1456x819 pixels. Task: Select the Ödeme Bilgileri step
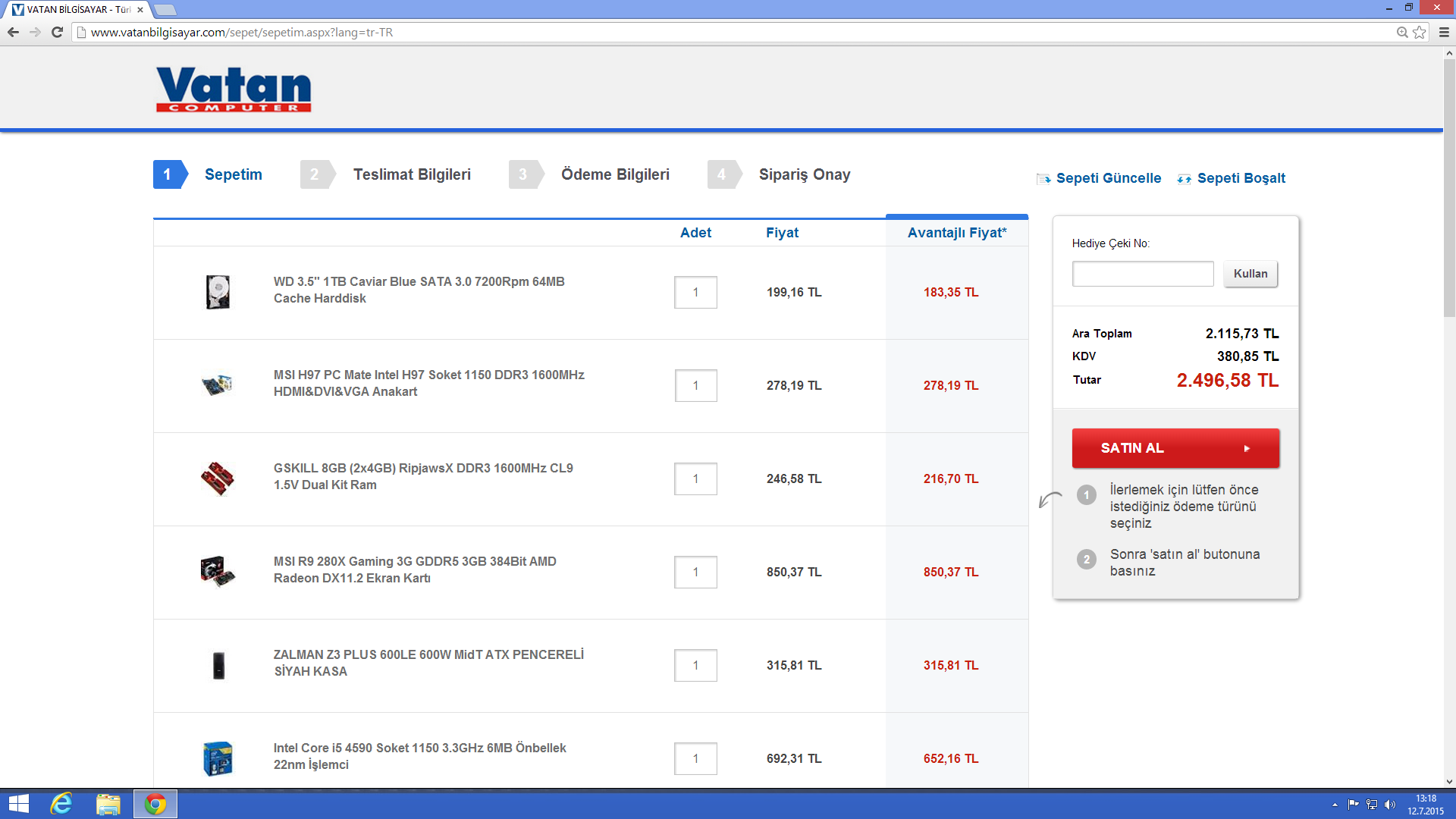pos(589,174)
